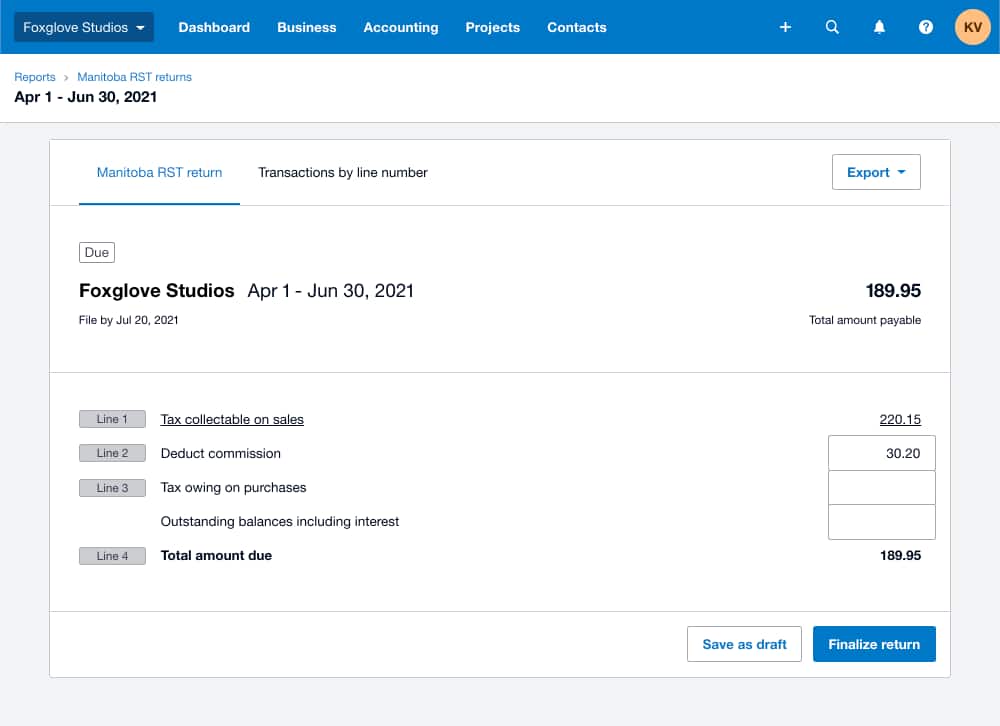Open the Accounting menu

click(401, 27)
